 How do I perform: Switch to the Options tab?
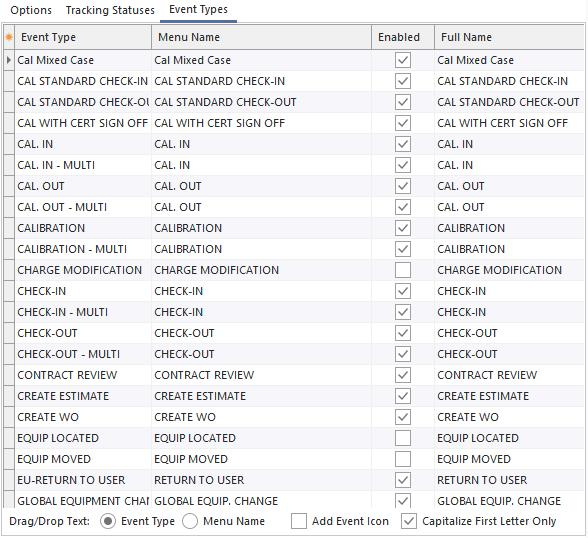(31, 10)
